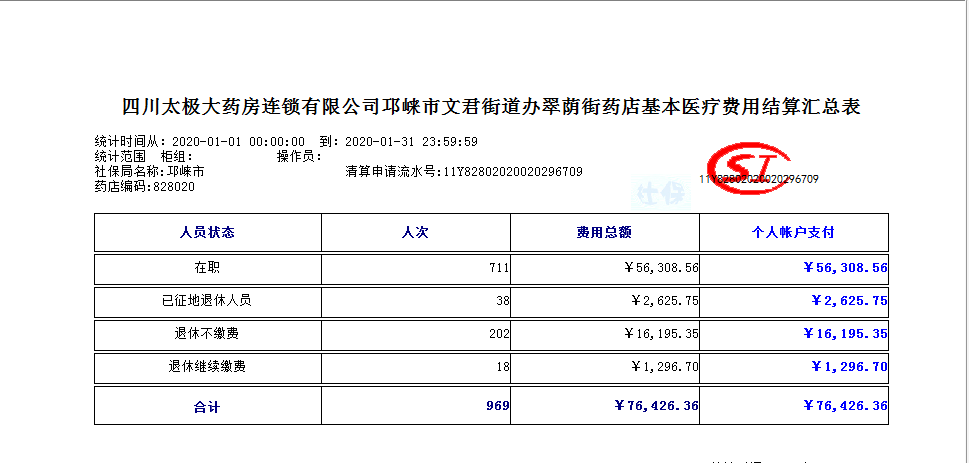Screen dimensions: 969x463
Task: Click the 退休不缴费 row label
Action: point(207,334)
